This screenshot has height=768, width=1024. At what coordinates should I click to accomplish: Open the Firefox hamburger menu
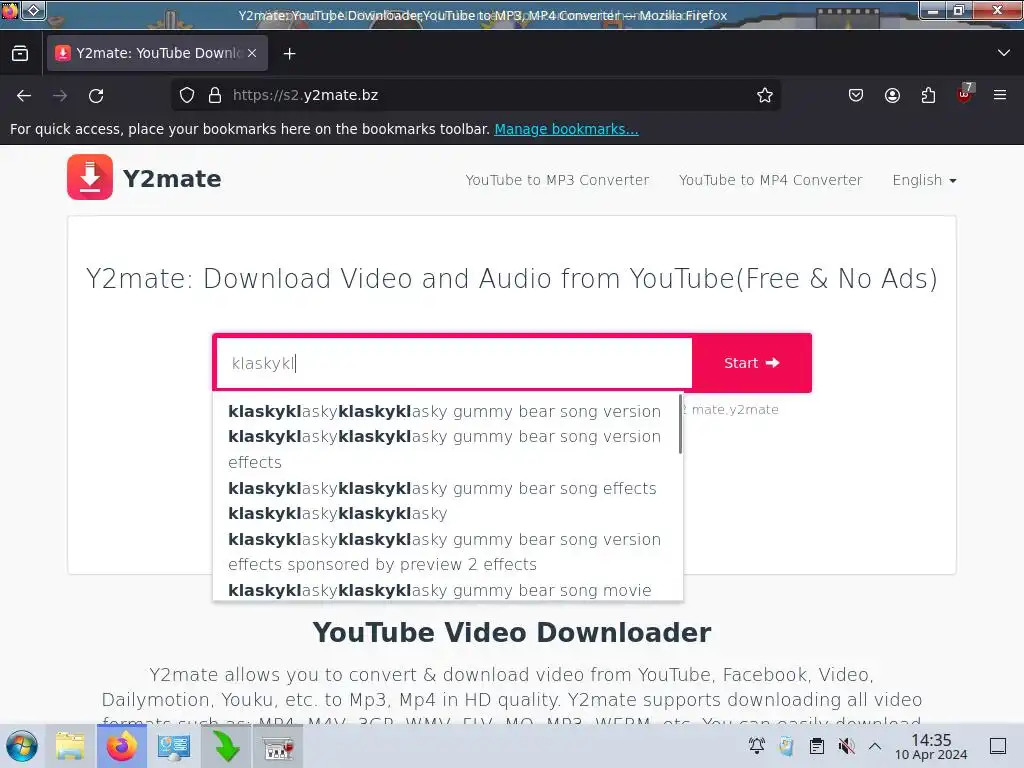[x=1000, y=95]
